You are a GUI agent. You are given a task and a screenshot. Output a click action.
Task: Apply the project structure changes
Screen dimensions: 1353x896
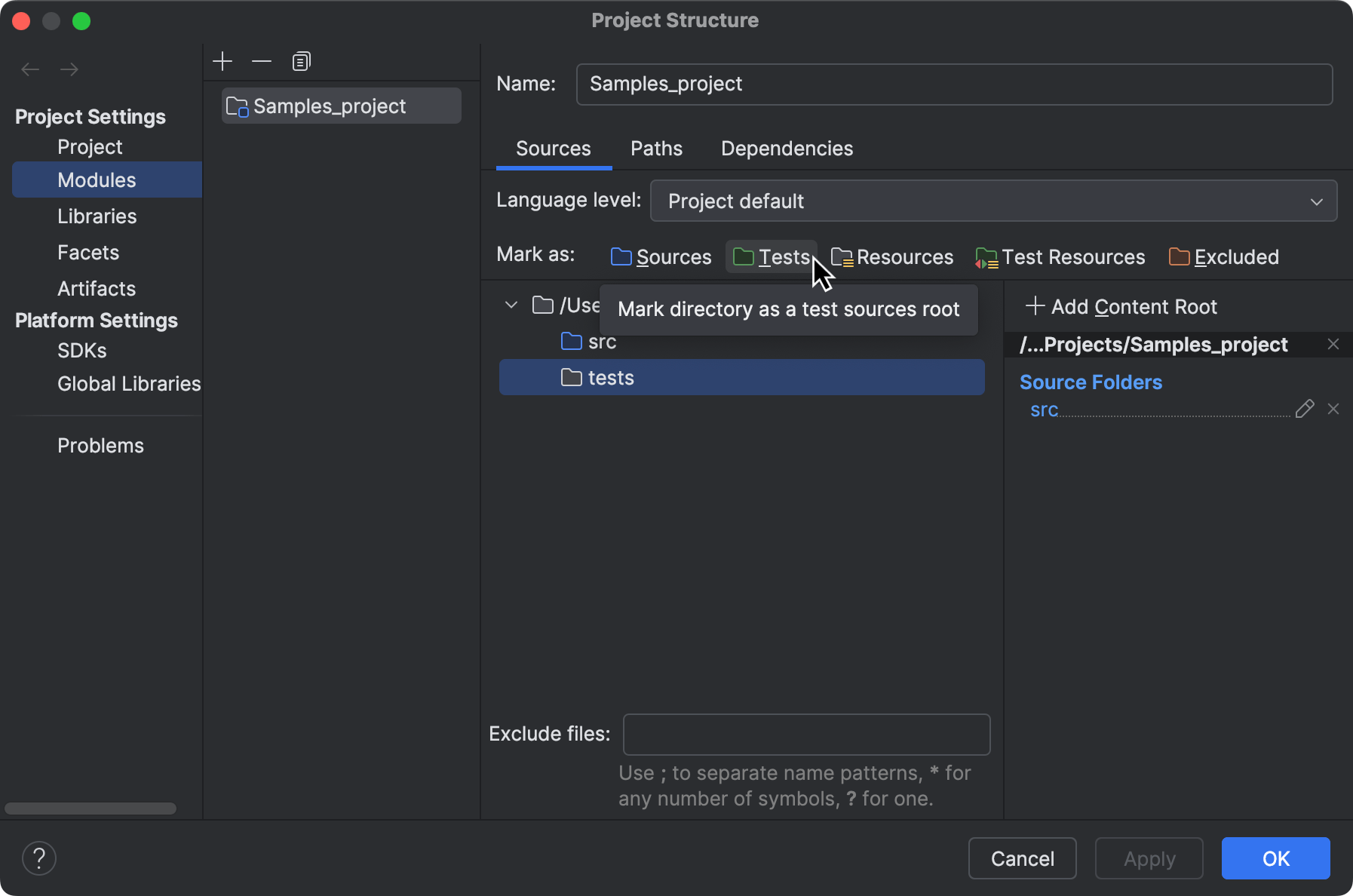click(1148, 858)
